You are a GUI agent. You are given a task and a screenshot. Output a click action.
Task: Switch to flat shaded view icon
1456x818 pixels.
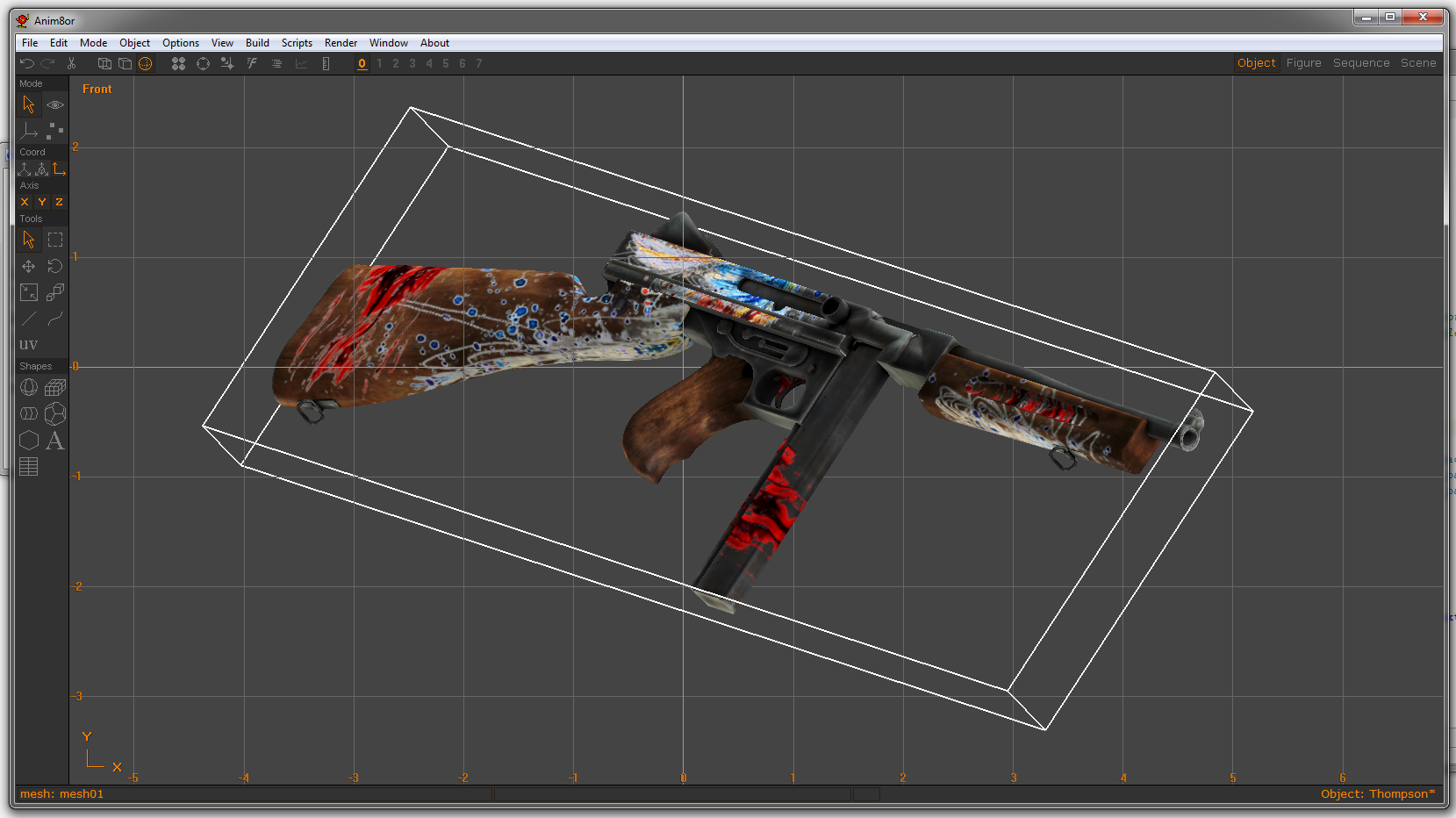point(125,63)
